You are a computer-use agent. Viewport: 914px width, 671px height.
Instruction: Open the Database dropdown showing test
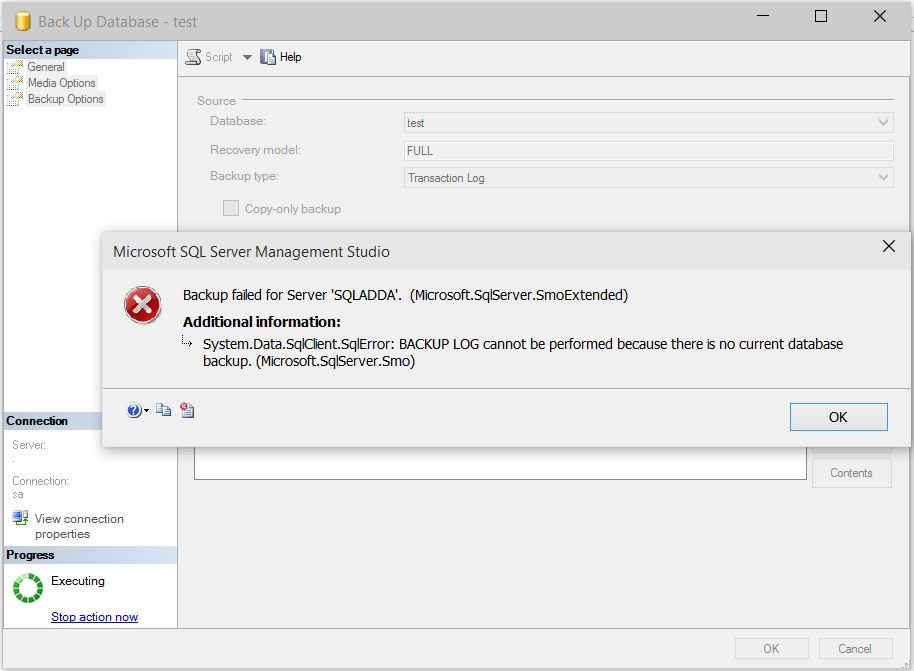click(649, 122)
